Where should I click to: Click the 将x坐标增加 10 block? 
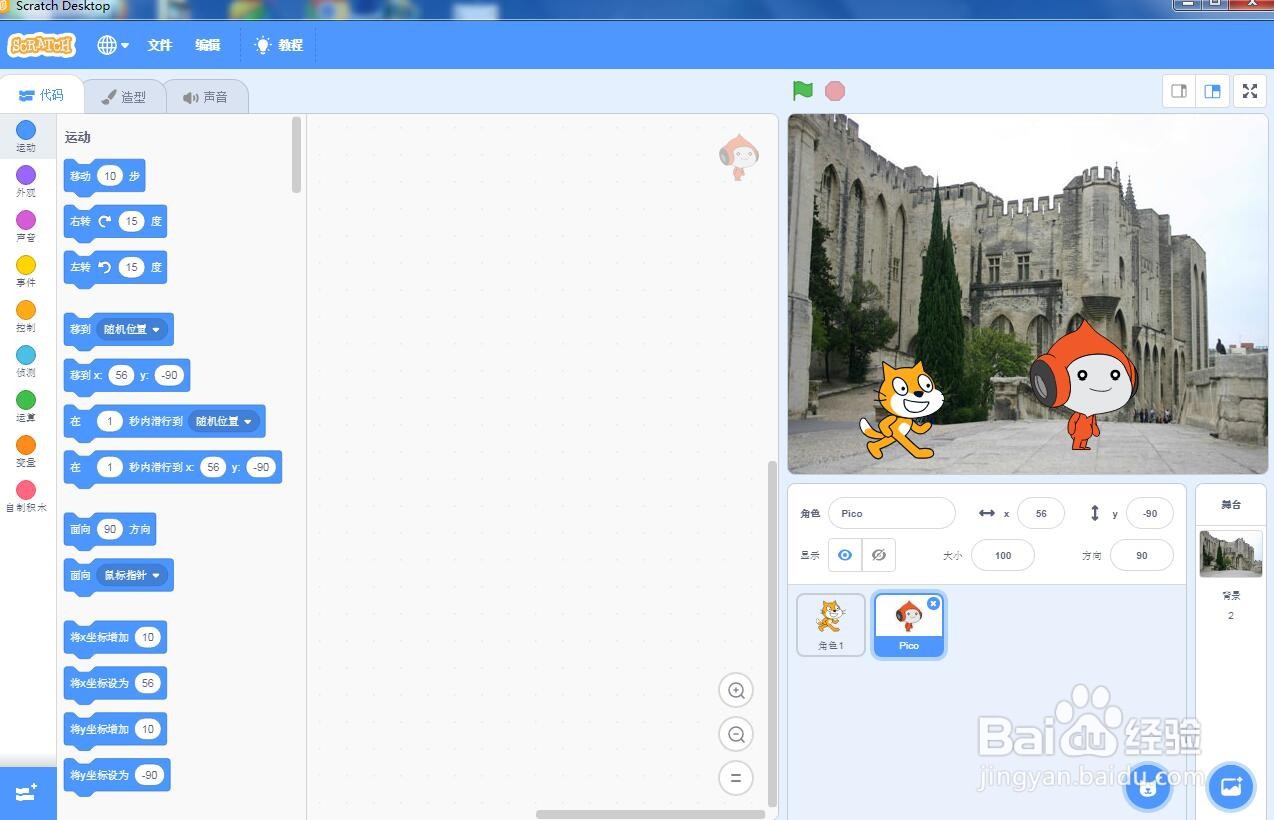(x=115, y=637)
